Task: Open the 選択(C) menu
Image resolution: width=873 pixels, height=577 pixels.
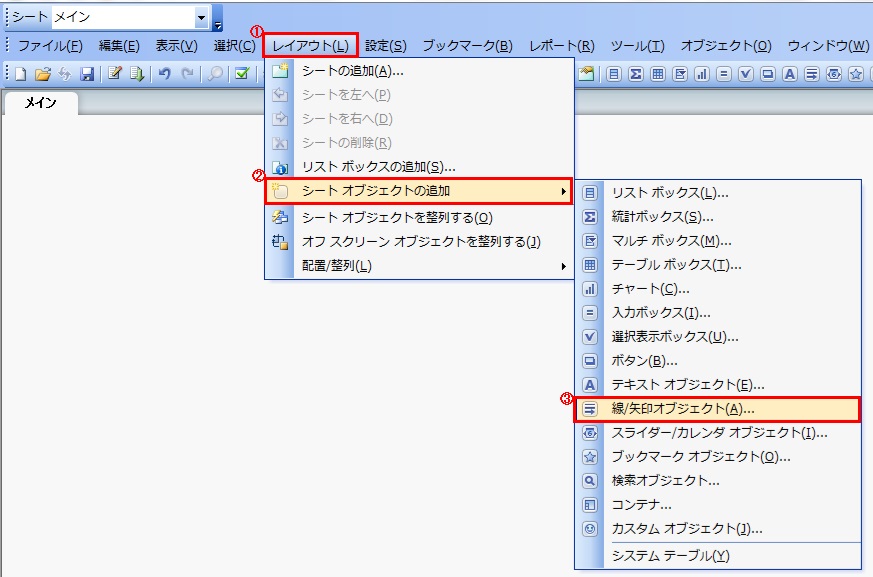Action: click(x=234, y=46)
